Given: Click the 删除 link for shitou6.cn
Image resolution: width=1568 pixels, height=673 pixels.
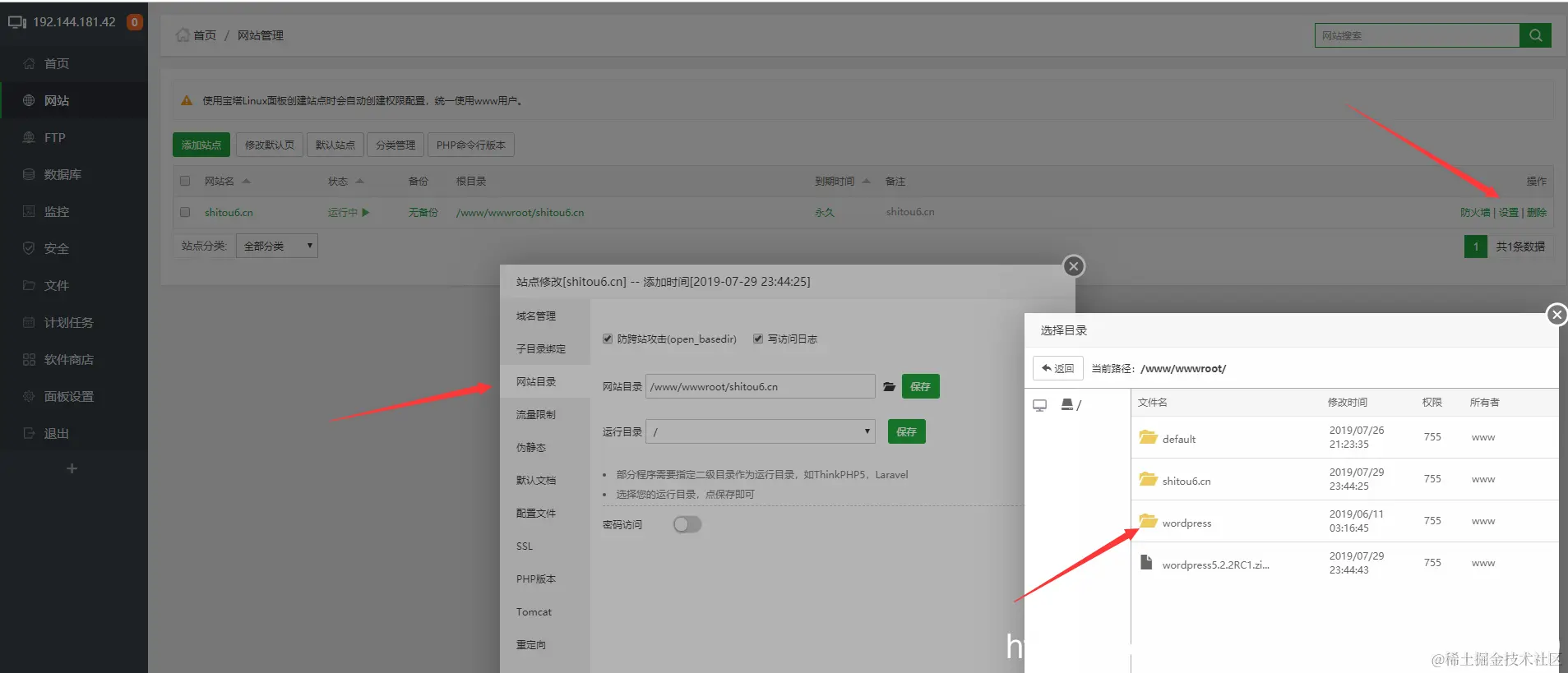Looking at the screenshot, I should pos(1537,212).
